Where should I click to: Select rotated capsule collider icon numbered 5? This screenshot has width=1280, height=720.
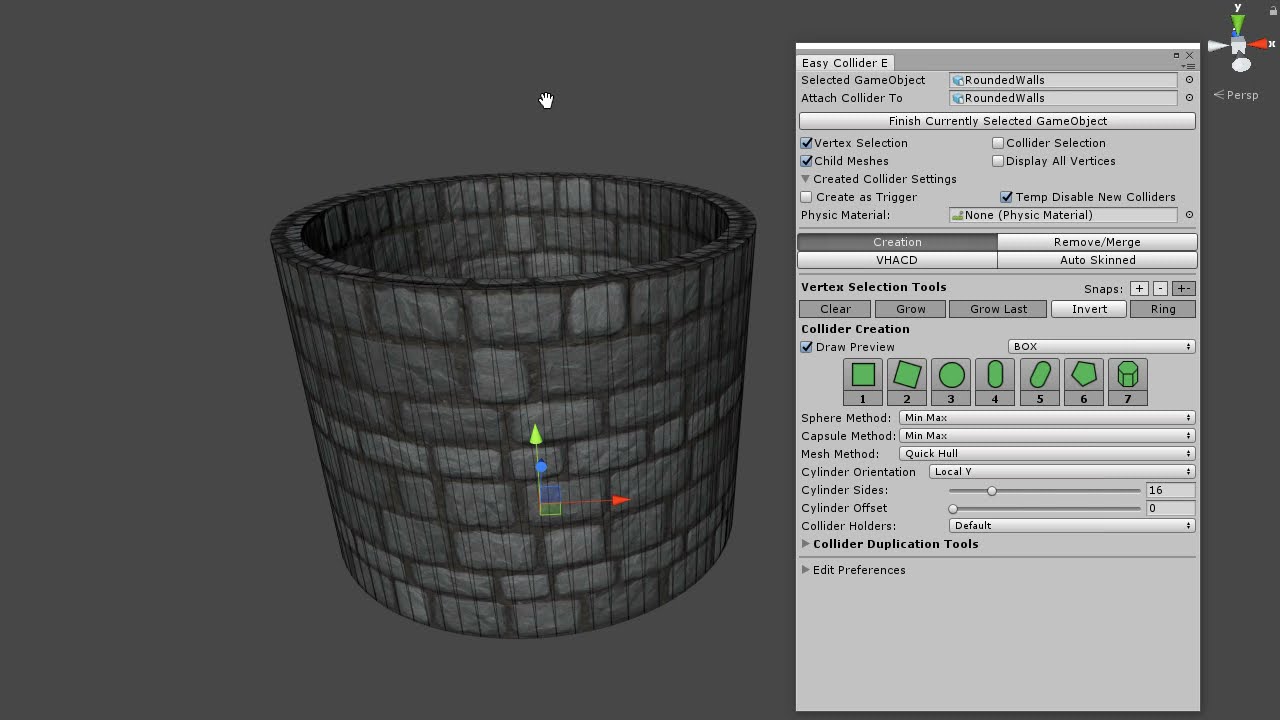[x=1039, y=382]
